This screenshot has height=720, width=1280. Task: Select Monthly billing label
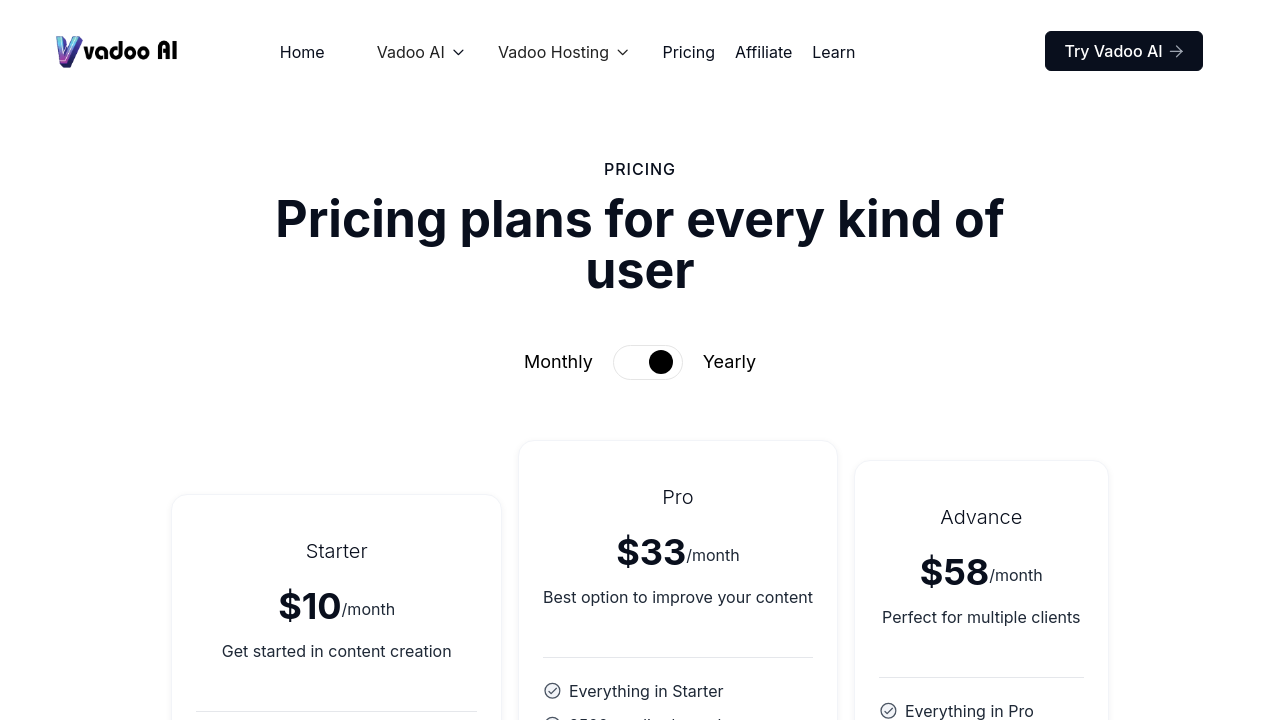pos(558,362)
